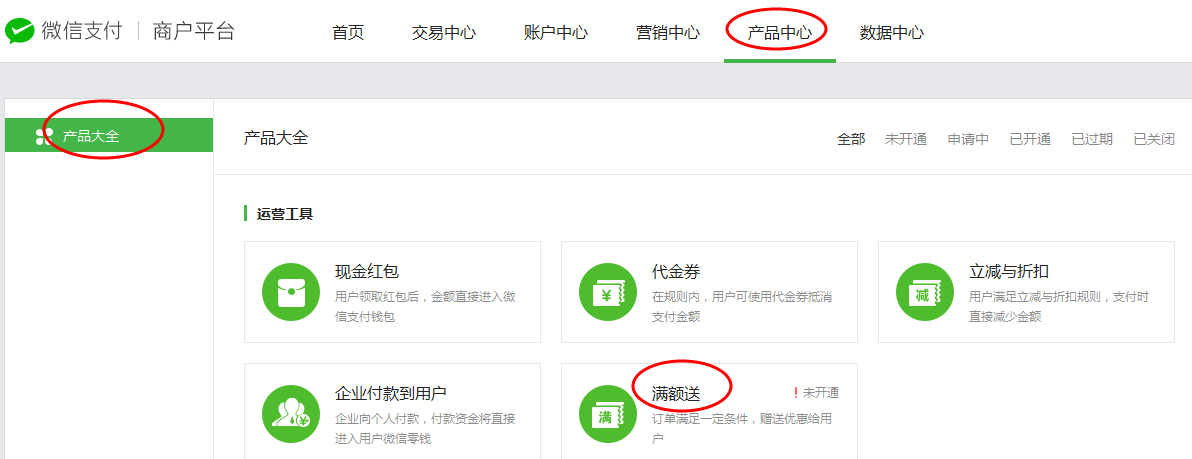Open the 首页 tab
Screen dimensions: 1192x459
click(348, 33)
